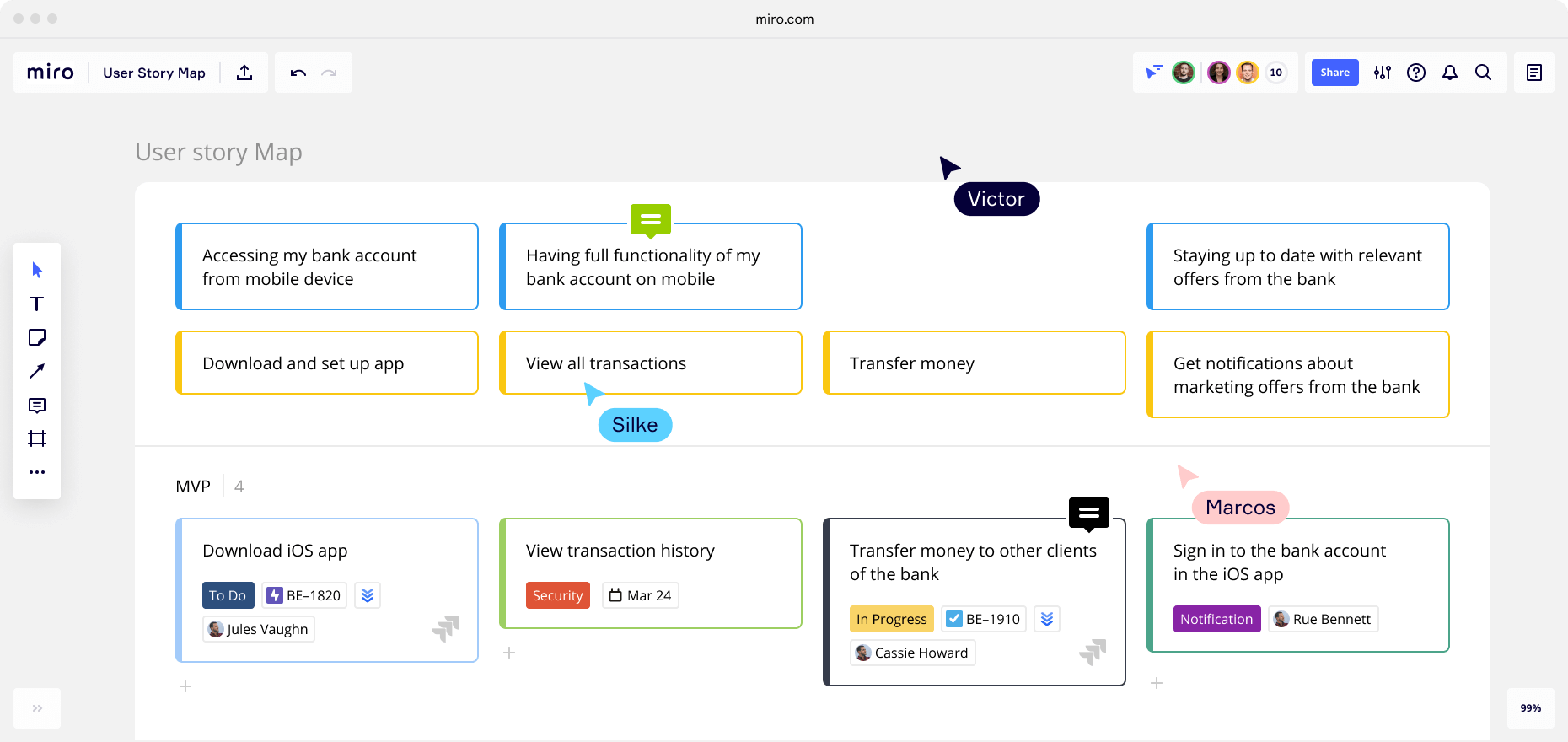Click Victor's cursor name label
This screenshot has height=742, width=1568.
pos(996,199)
